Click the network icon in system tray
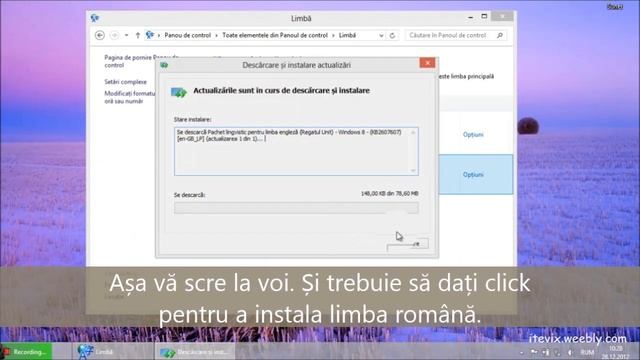The height and width of the screenshot is (360, 640). pos(546,352)
